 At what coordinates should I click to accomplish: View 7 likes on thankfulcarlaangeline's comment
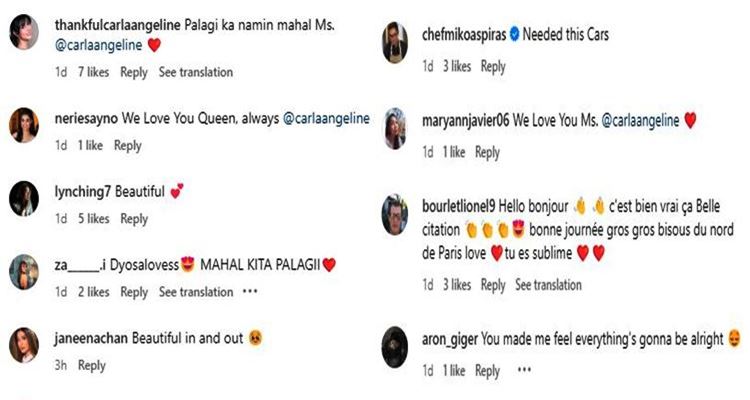94,72
